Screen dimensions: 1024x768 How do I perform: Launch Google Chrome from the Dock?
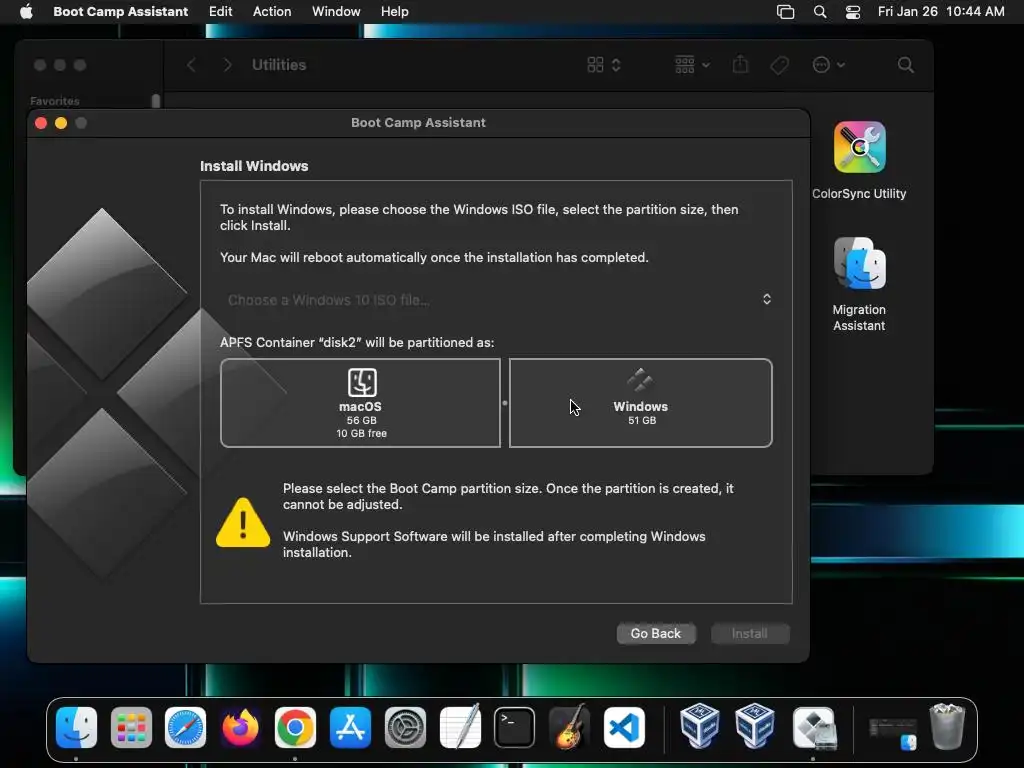coord(295,728)
